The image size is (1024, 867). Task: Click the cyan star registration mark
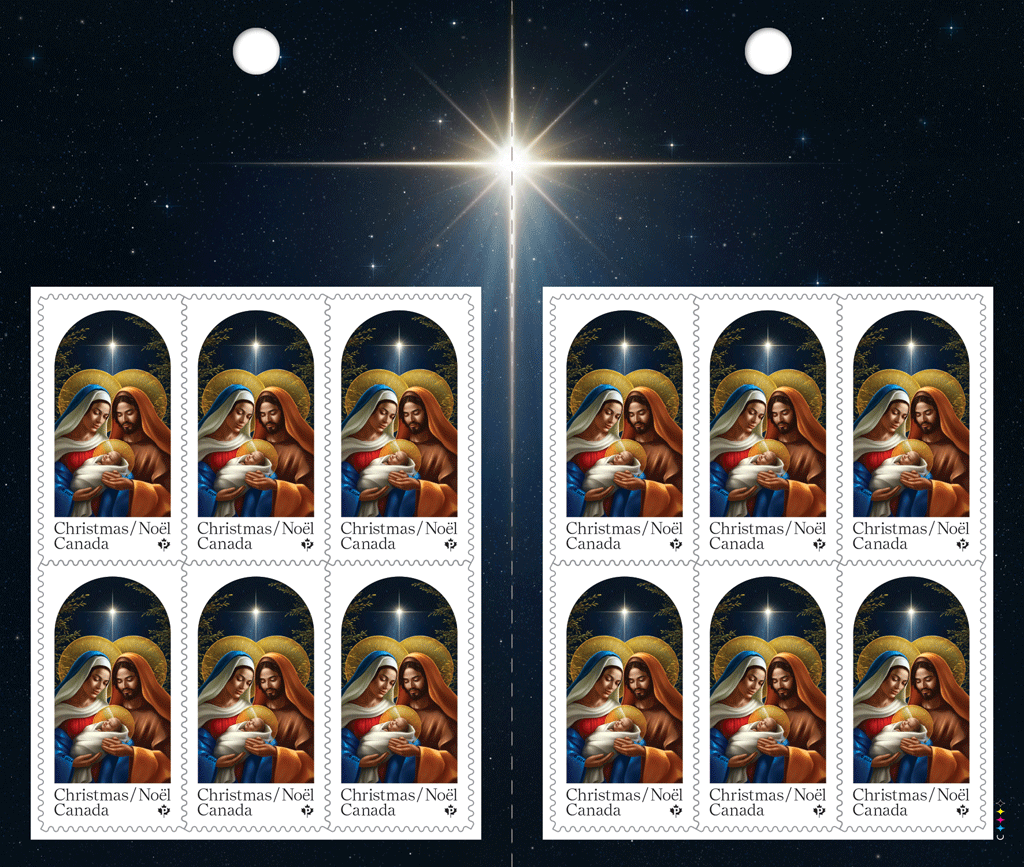point(1000,828)
